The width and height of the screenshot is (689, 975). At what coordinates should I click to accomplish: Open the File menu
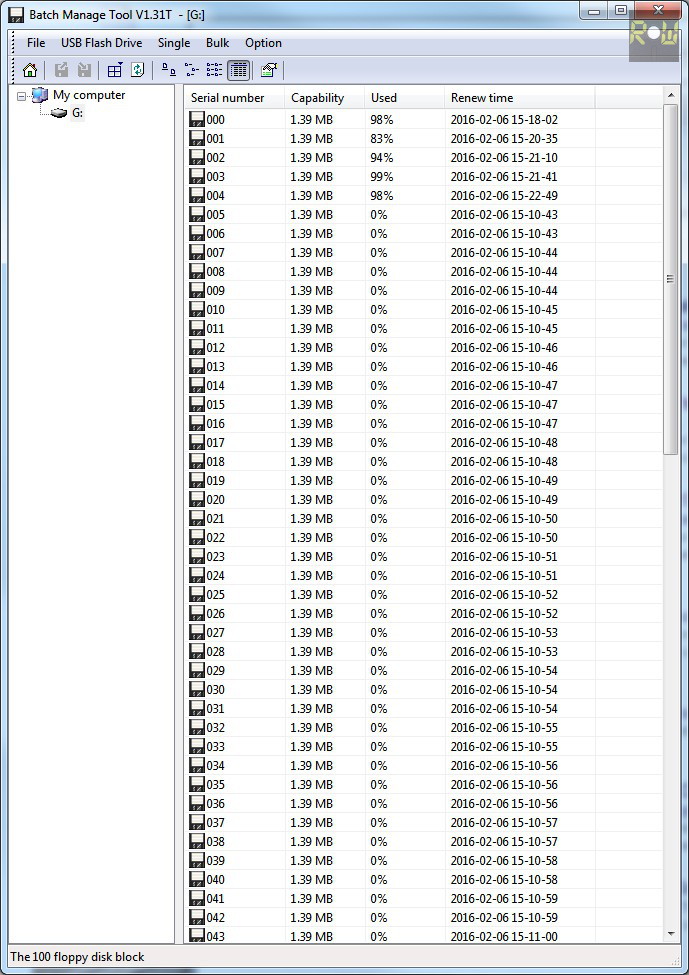coord(36,43)
